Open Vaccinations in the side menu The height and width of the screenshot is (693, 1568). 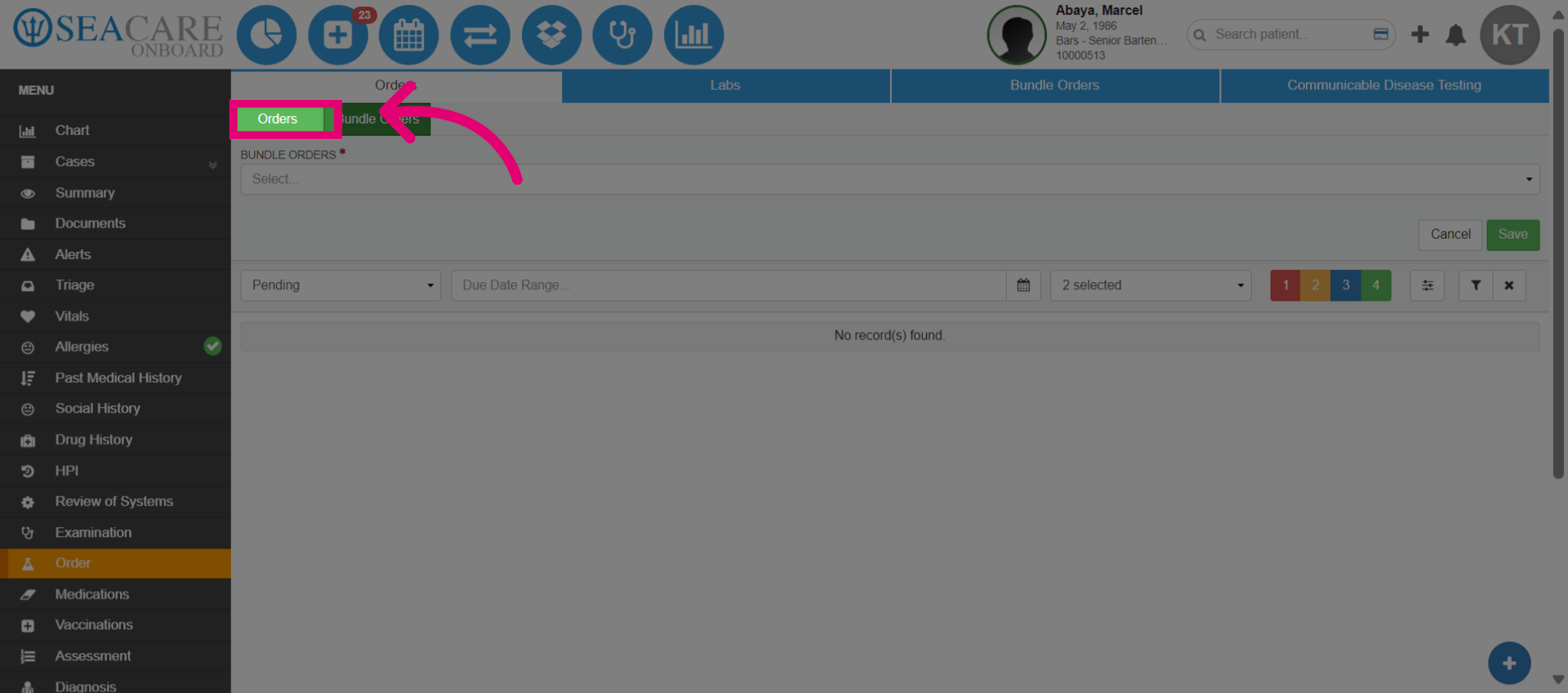[x=115, y=625]
